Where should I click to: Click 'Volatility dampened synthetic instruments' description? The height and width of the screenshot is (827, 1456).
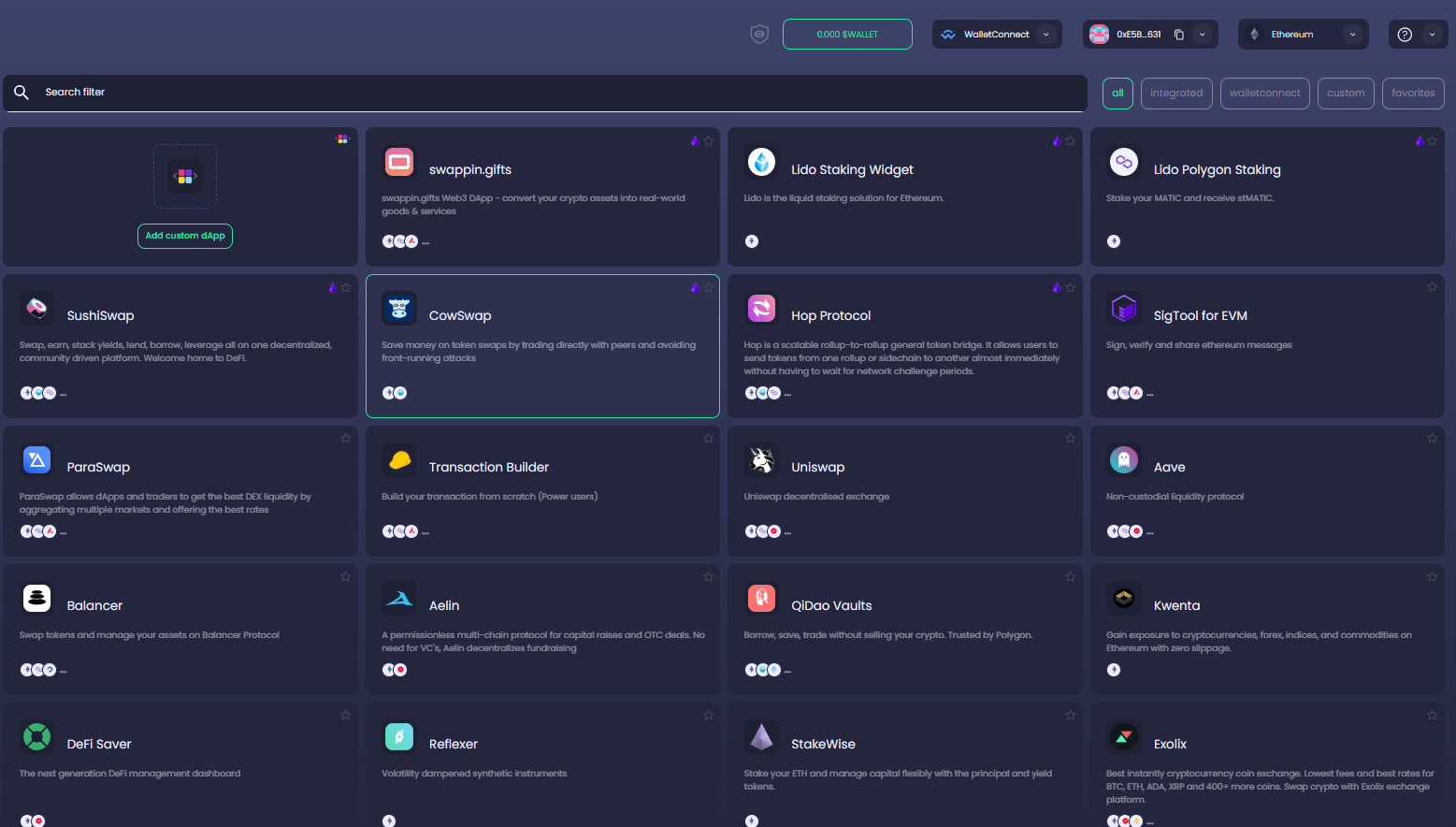pos(474,774)
